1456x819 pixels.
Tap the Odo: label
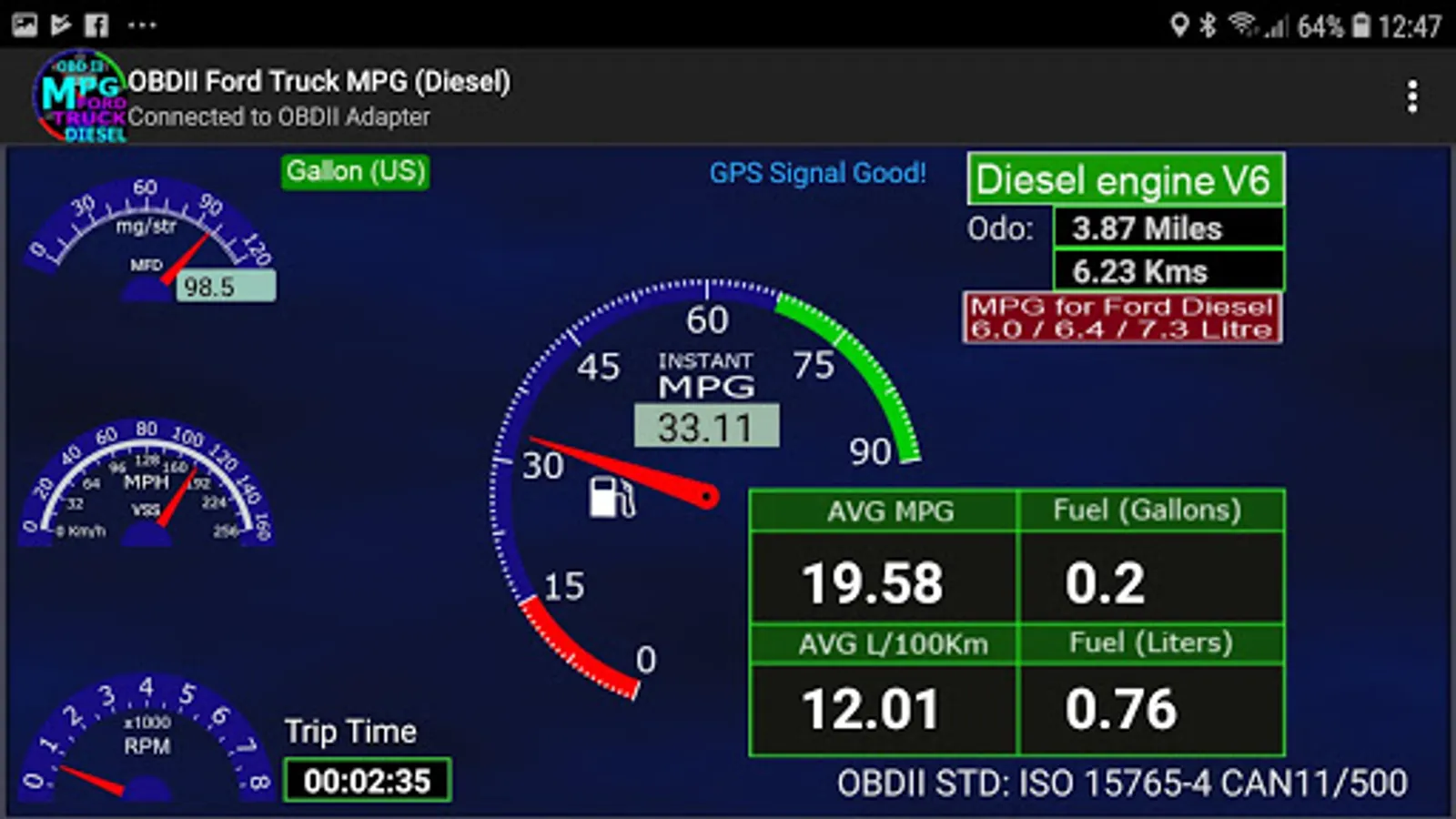(x=1000, y=228)
